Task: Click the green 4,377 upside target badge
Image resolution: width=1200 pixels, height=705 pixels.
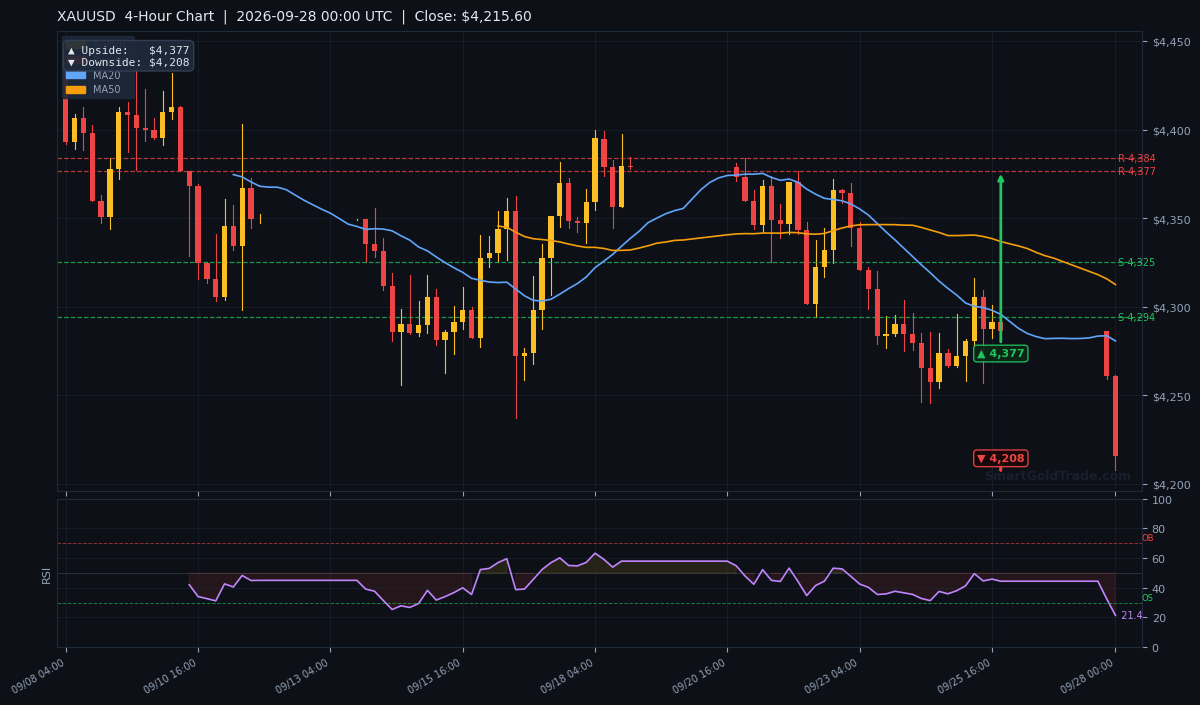Action: [x=1000, y=353]
